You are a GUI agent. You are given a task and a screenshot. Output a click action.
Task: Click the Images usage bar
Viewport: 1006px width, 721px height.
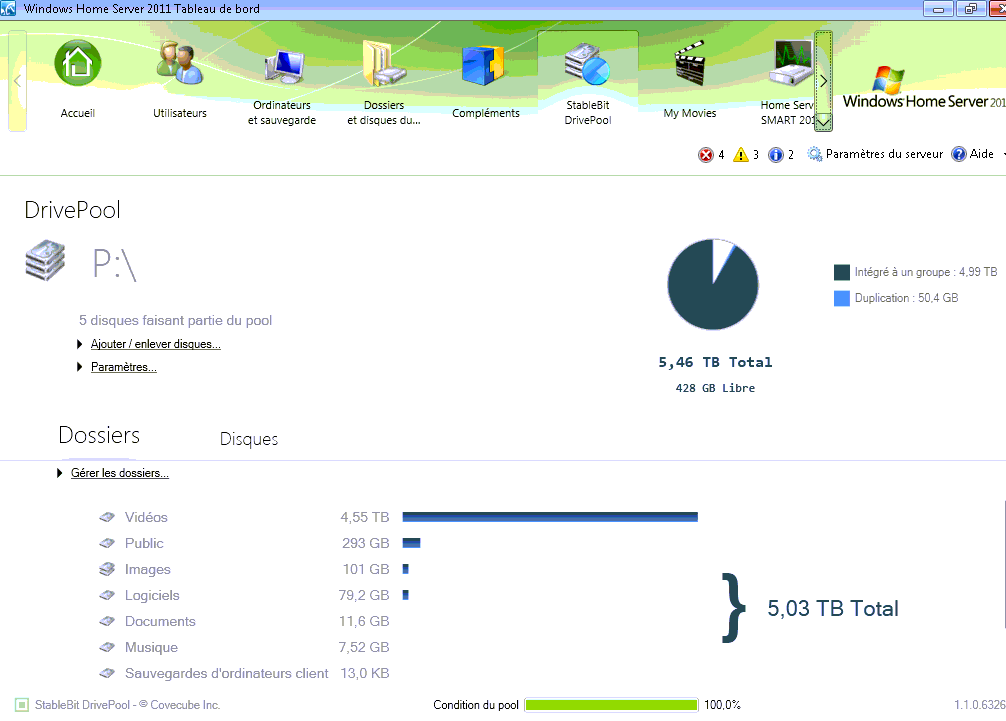pyautogui.click(x=405, y=569)
